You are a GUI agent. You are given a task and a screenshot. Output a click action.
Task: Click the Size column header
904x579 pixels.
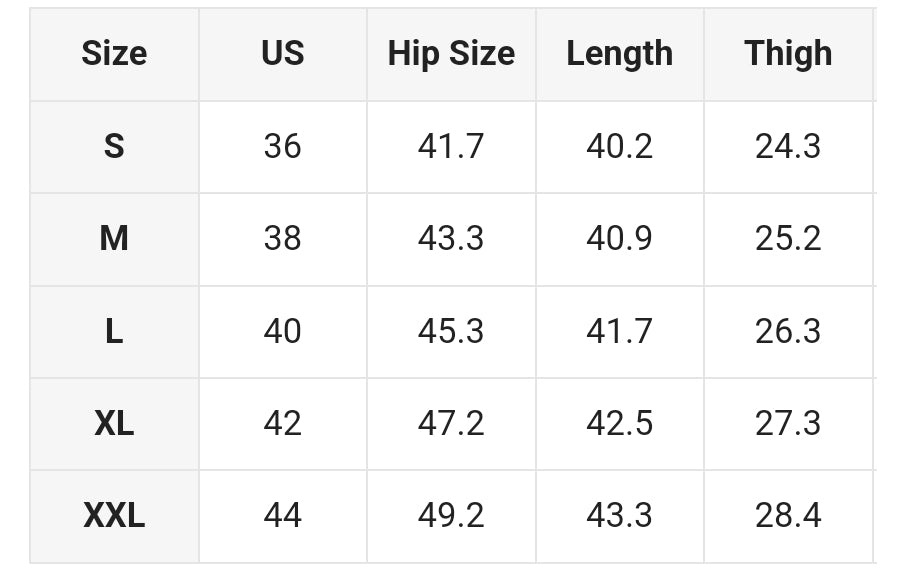[x=114, y=54]
